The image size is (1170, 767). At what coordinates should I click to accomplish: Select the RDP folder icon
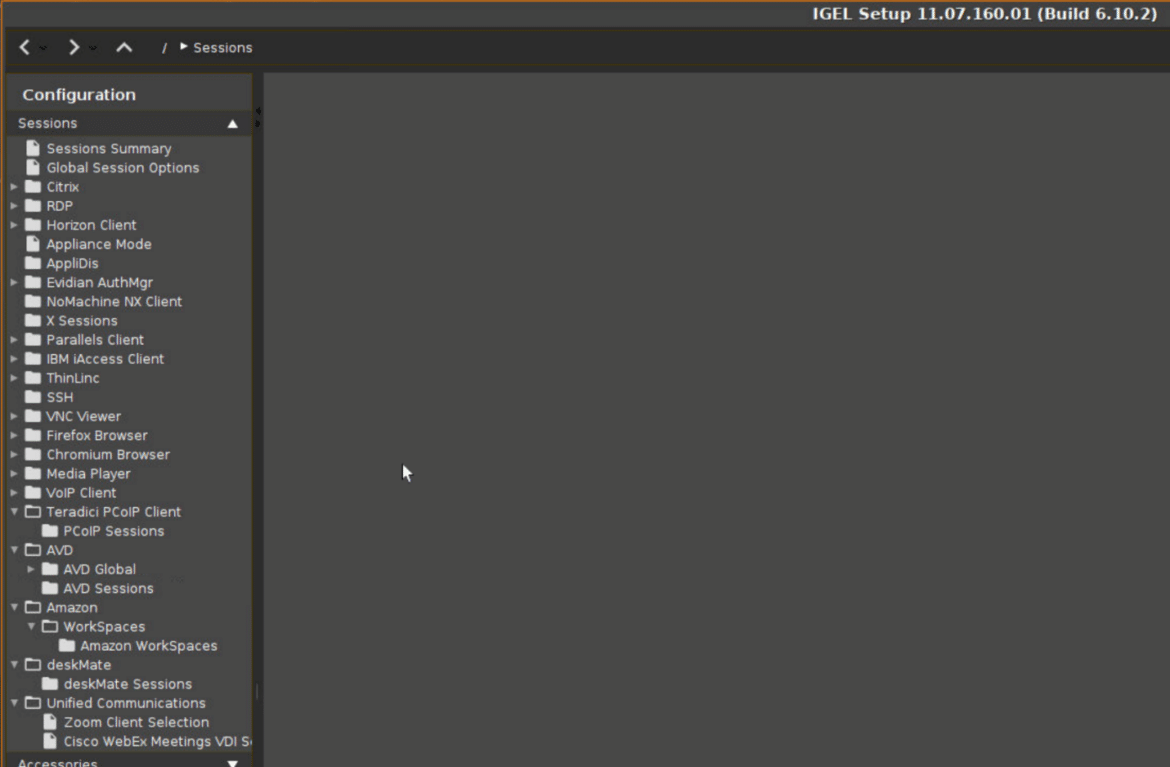[x=33, y=205]
